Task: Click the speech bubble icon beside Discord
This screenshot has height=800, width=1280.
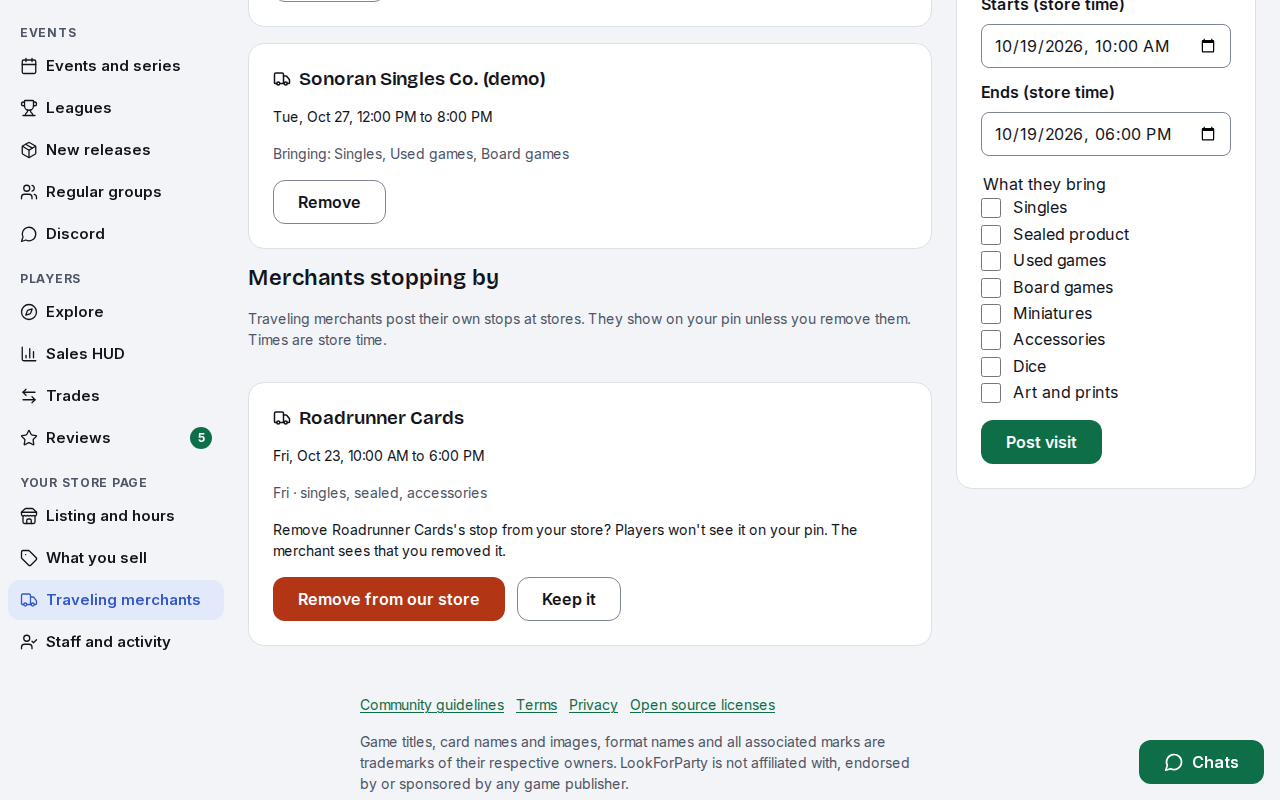Action: tap(29, 234)
